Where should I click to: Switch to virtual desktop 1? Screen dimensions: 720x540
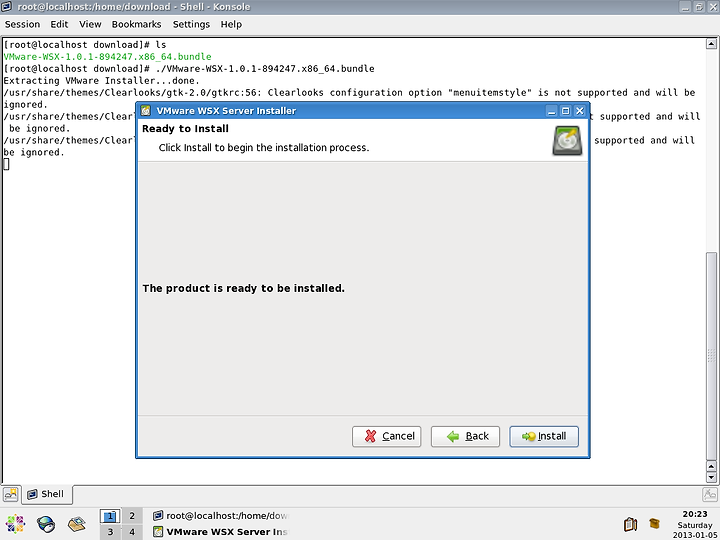pyautogui.click(x=110, y=516)
